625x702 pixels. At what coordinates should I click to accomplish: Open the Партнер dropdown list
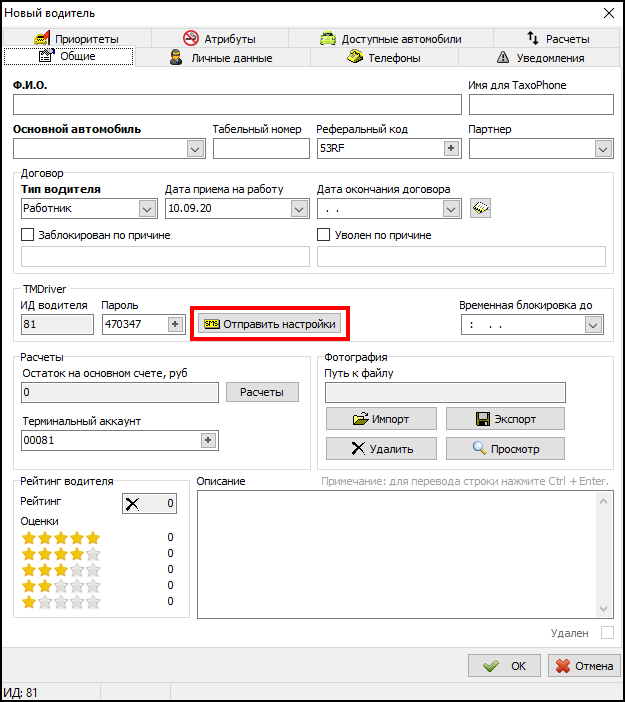(603, 148)
